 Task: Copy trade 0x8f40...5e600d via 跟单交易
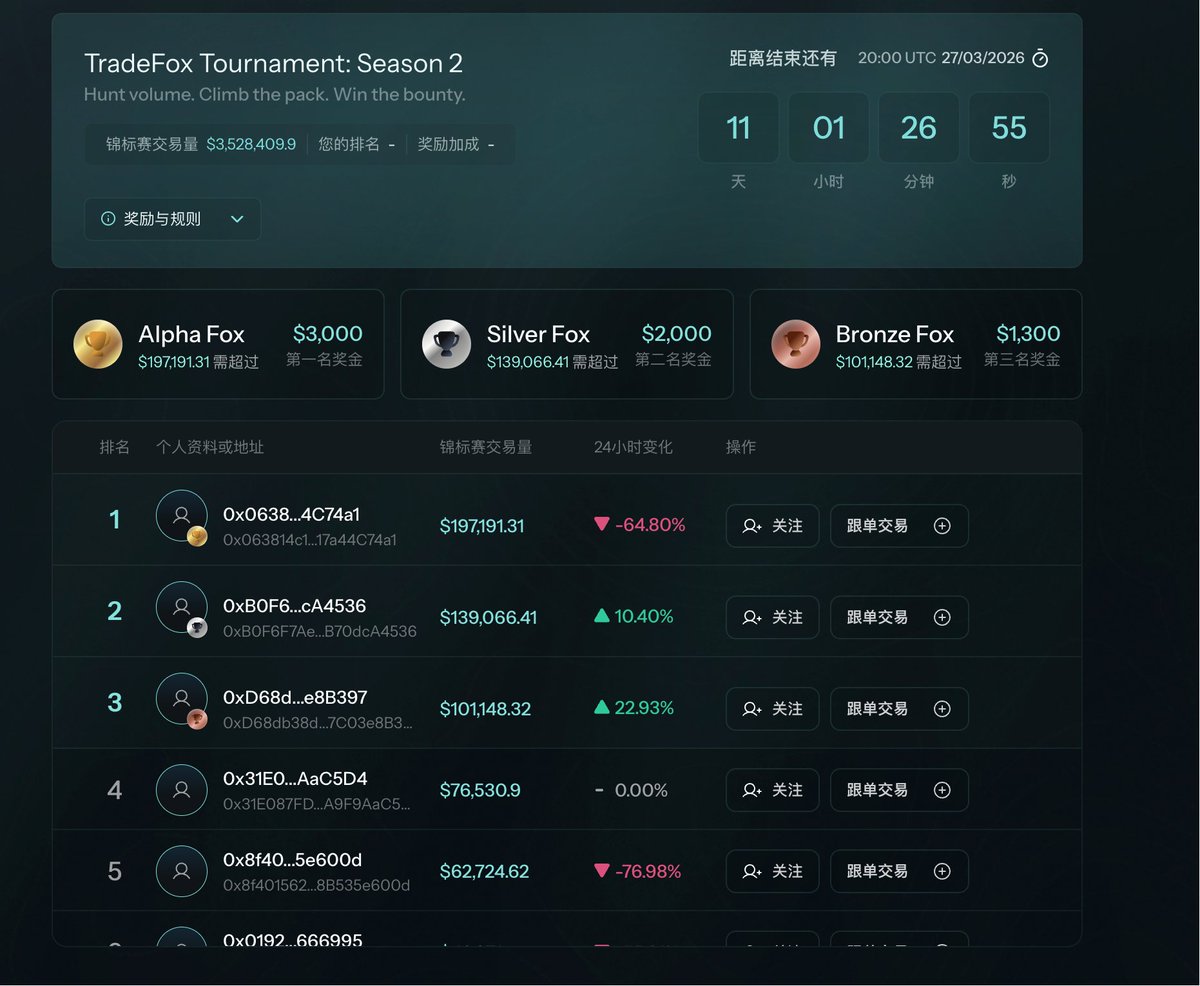(899, 871)
